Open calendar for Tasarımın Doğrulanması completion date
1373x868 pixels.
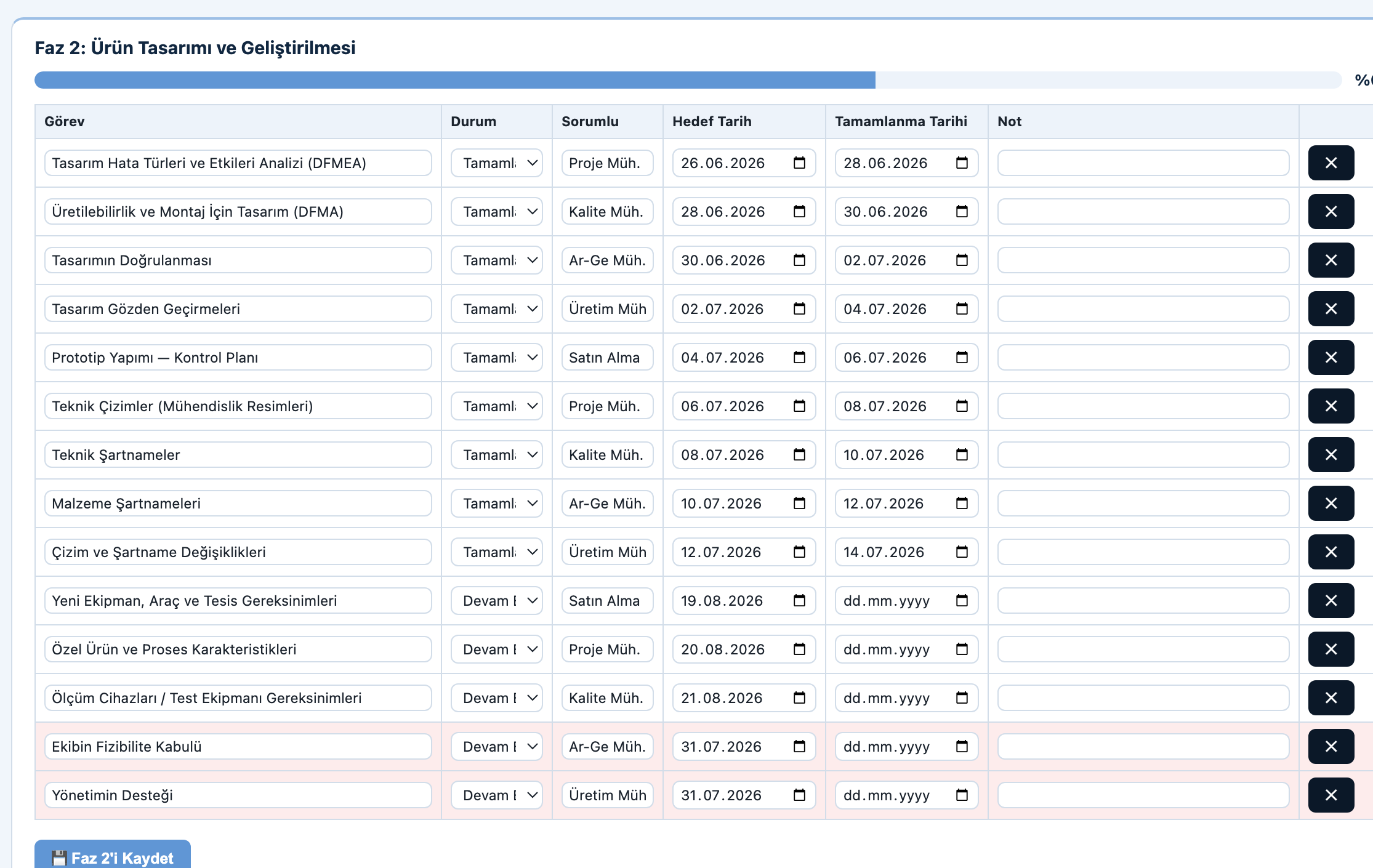962,260
